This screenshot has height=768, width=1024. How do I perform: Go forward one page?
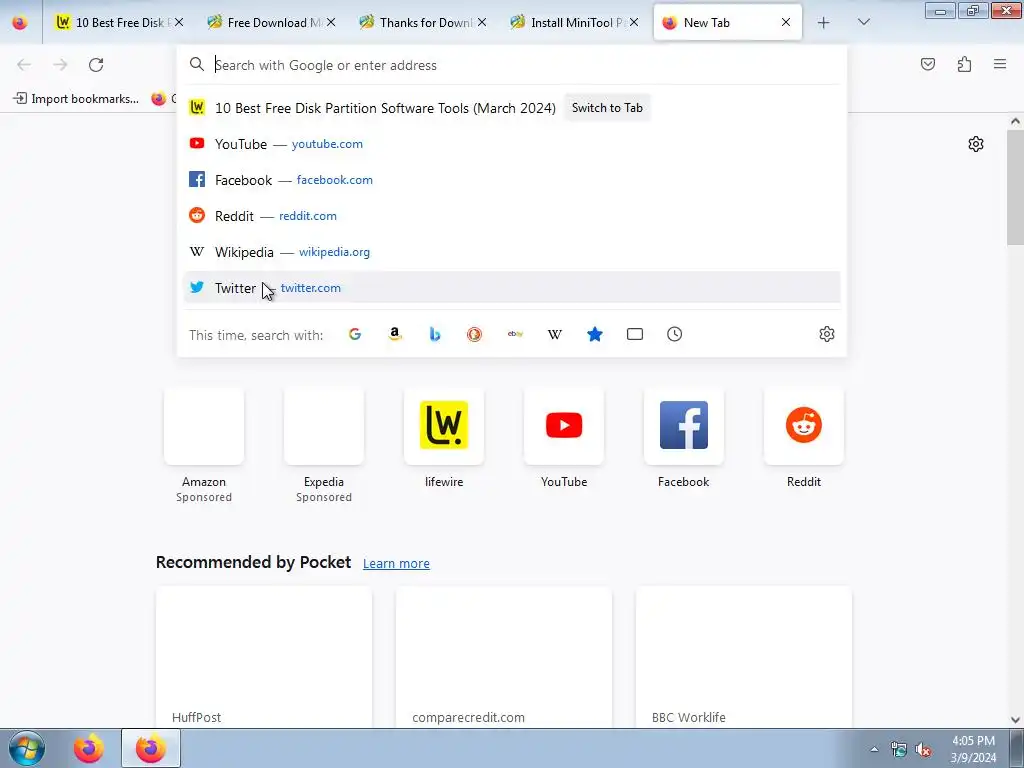tap(60, 65)
